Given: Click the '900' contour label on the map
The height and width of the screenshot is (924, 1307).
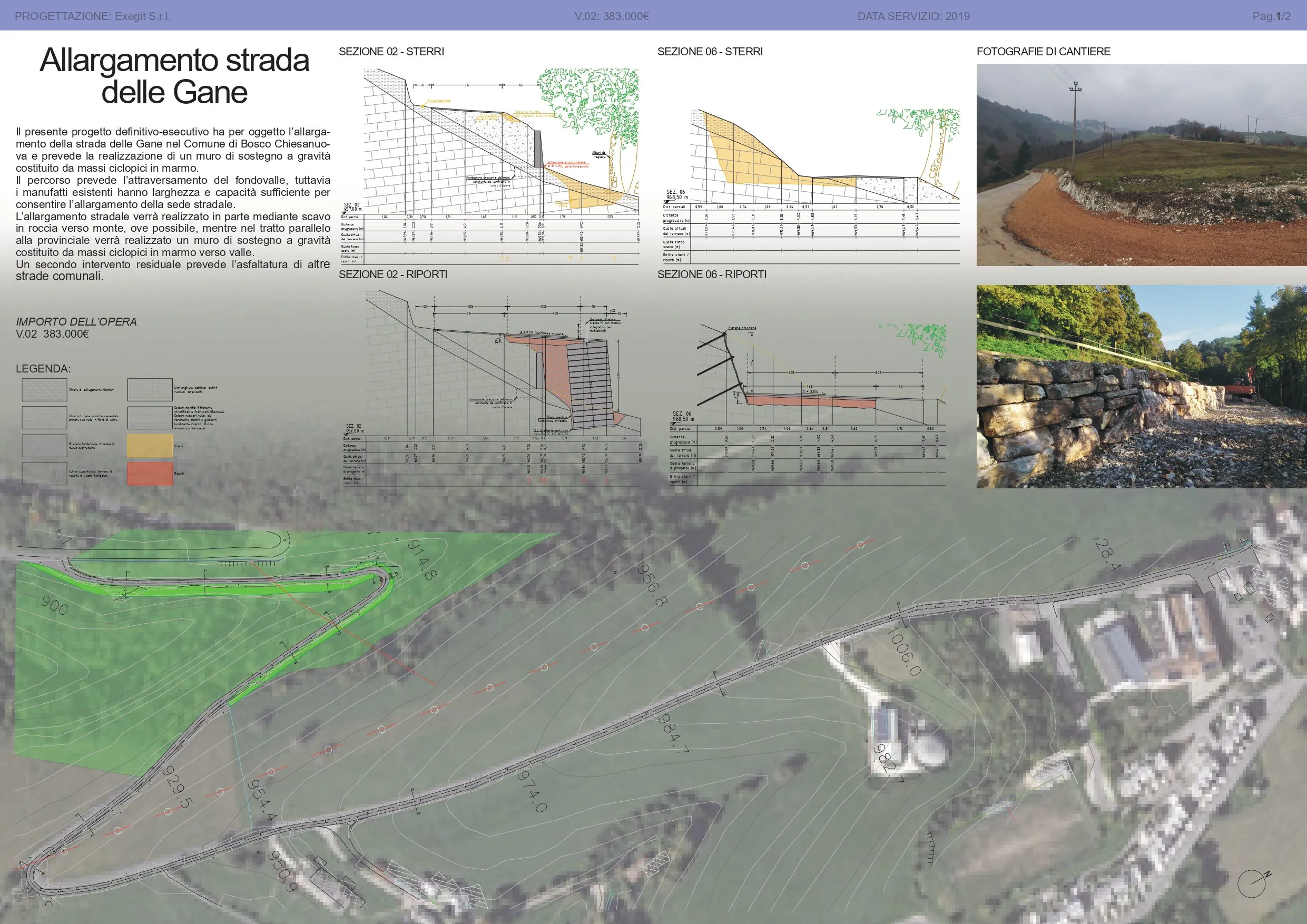Looking at the screenshot, I should 55,605.
